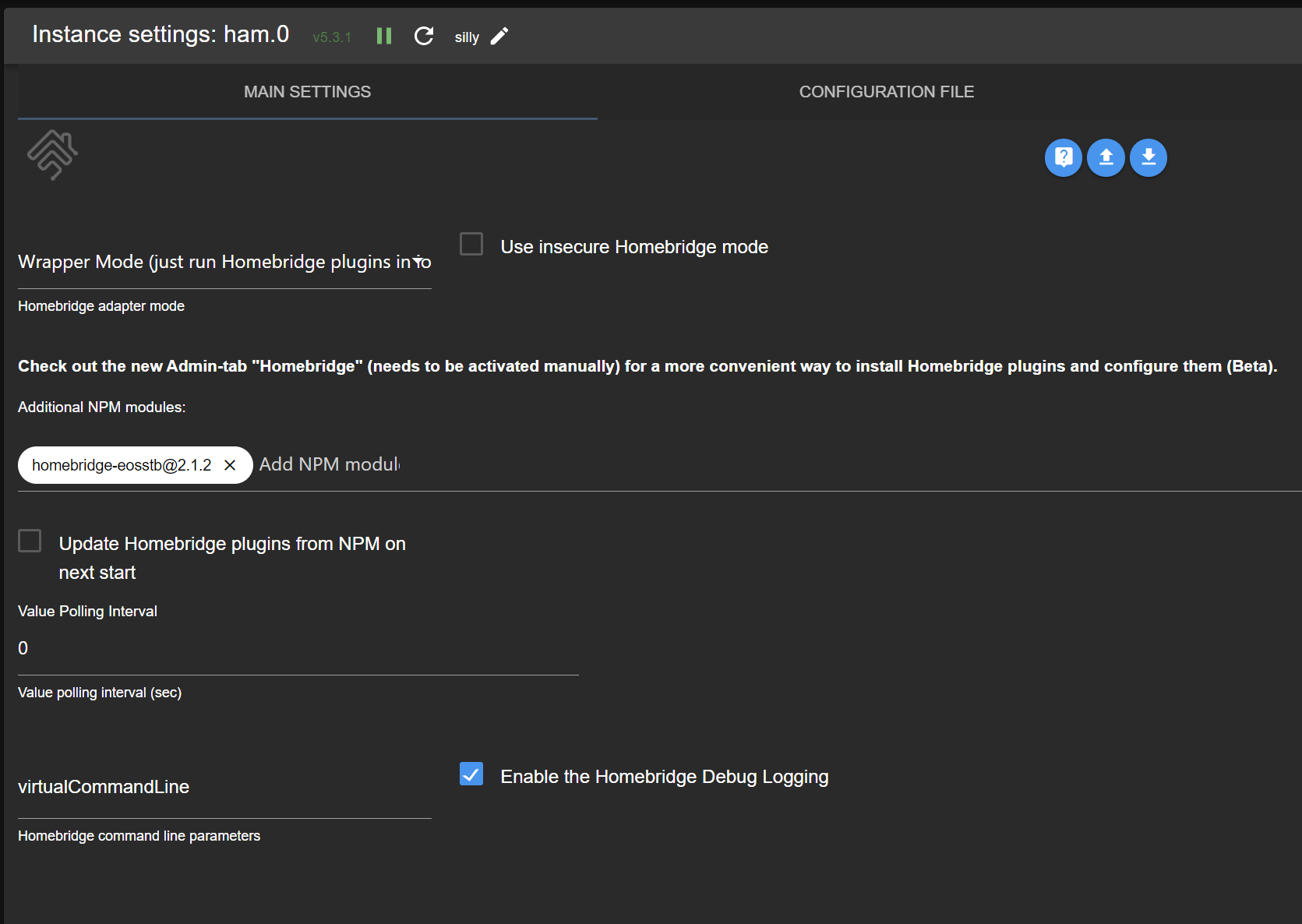Focus the Value Polling Interval field

[x=298, y=649]
